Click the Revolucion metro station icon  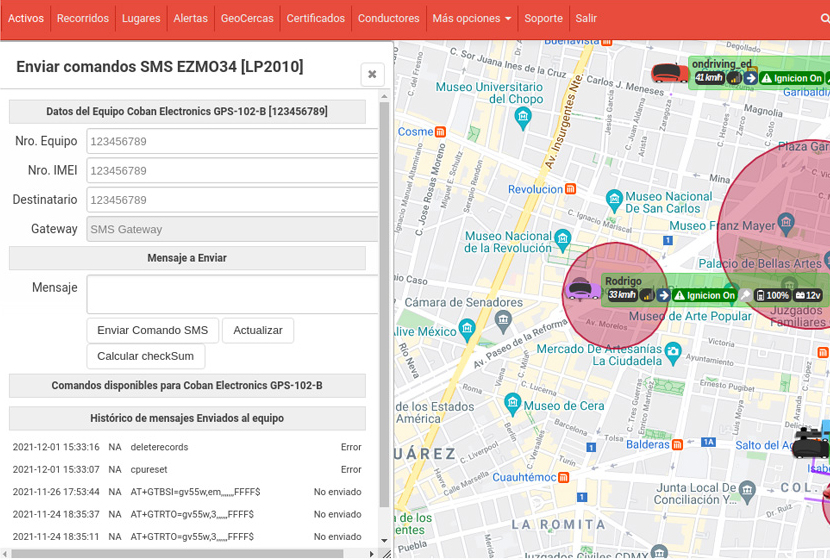(570, 189)
